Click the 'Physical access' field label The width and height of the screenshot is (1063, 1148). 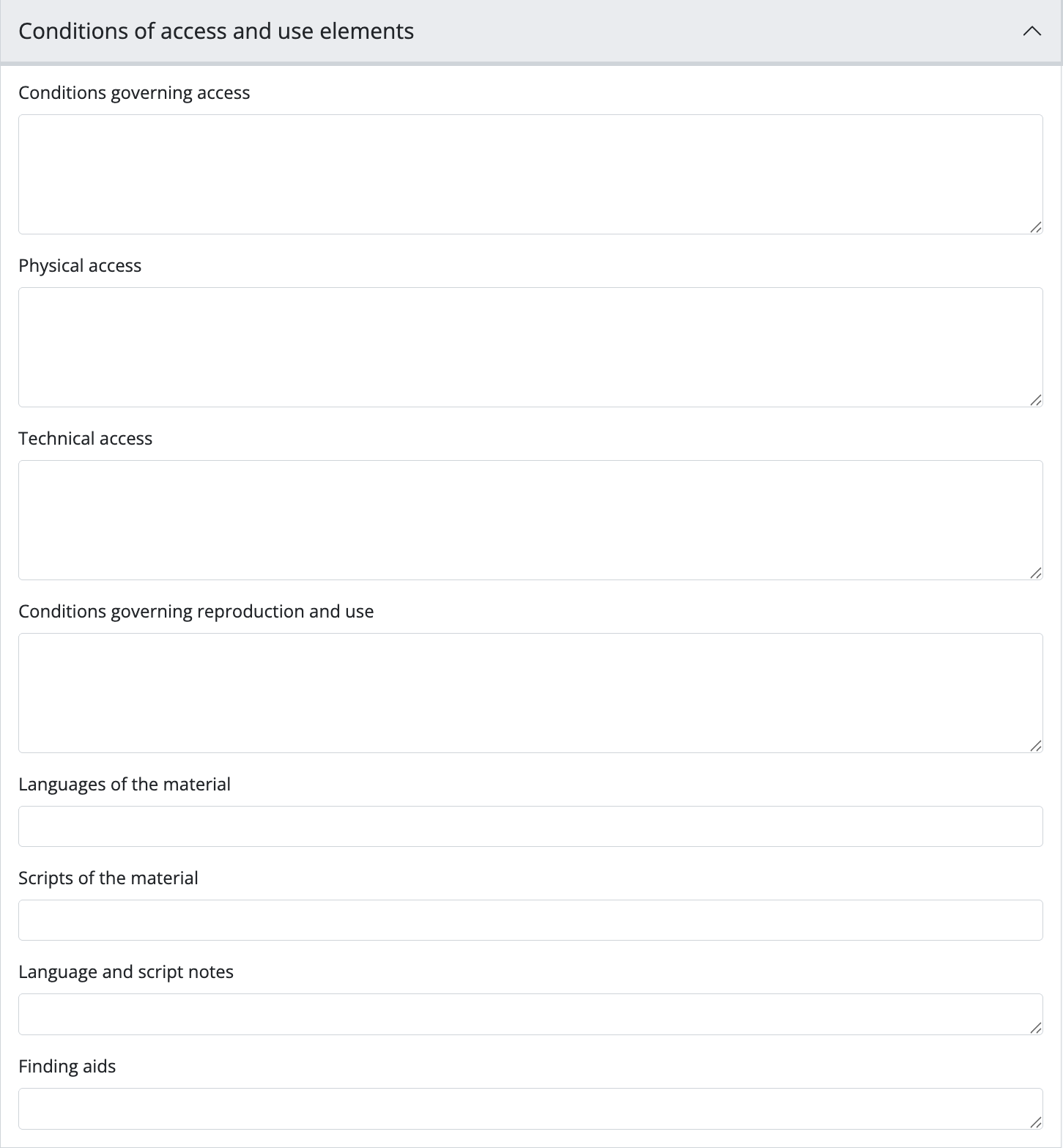(80, 265)
